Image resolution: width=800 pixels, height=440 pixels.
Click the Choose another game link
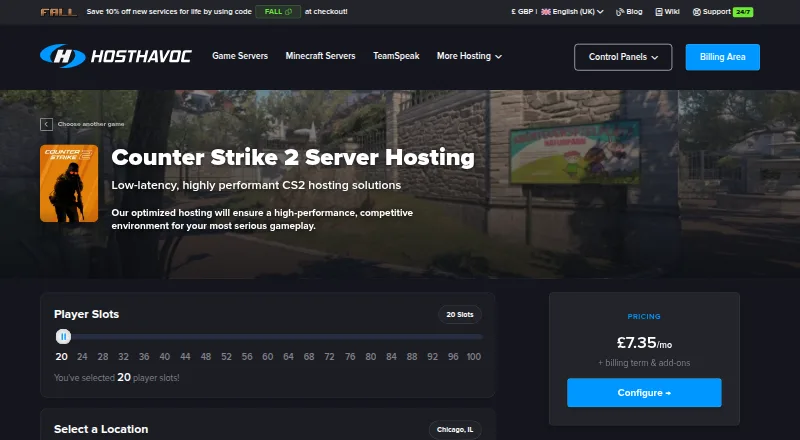pos(91,124)
